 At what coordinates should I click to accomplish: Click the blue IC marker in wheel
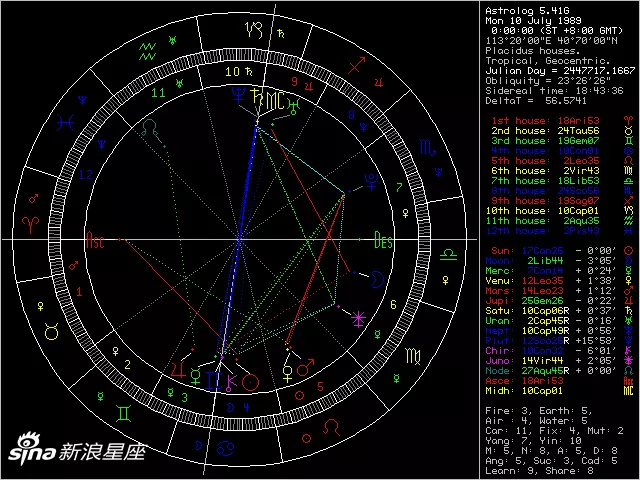click(x=213, y=382)
